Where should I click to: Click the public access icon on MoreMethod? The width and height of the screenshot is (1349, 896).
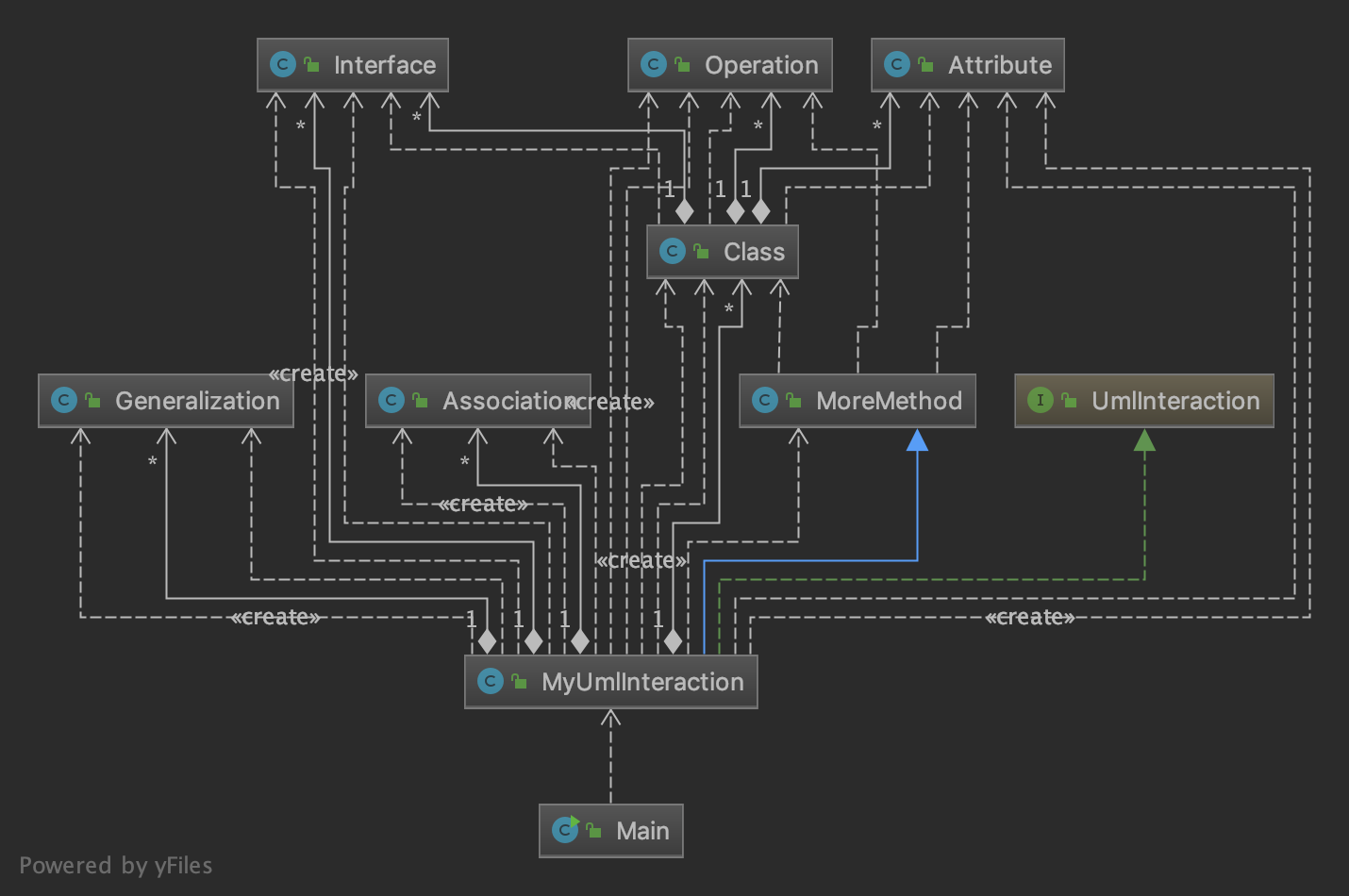[793, 400]
